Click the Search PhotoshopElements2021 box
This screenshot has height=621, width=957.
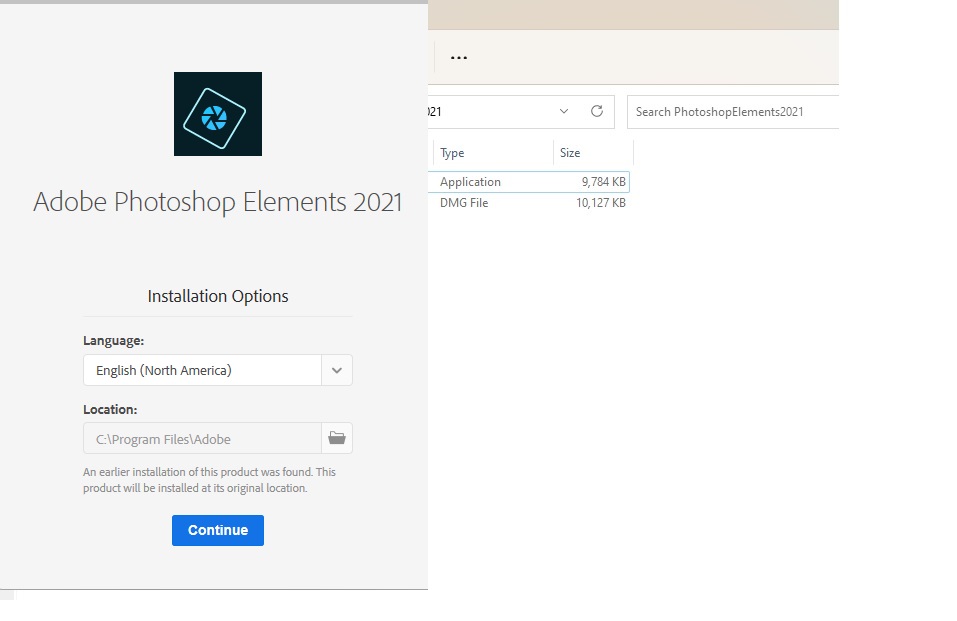[x=732, y=111]
